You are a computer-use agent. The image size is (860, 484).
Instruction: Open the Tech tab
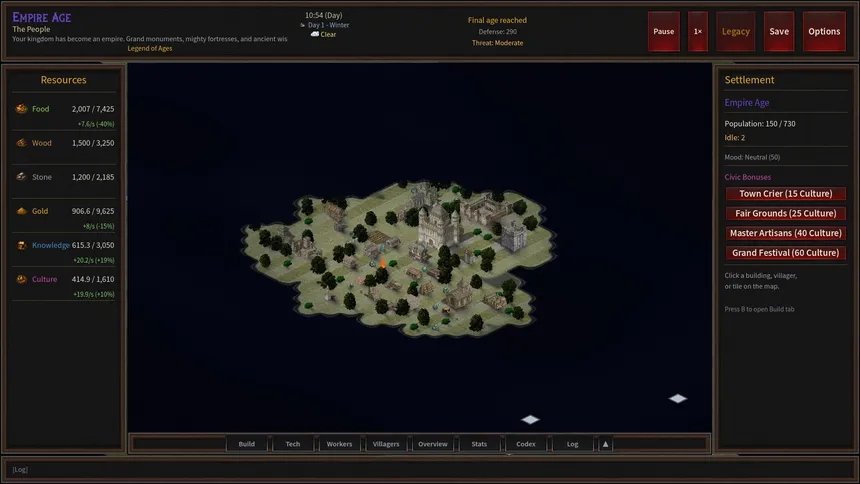coord(293,444)
